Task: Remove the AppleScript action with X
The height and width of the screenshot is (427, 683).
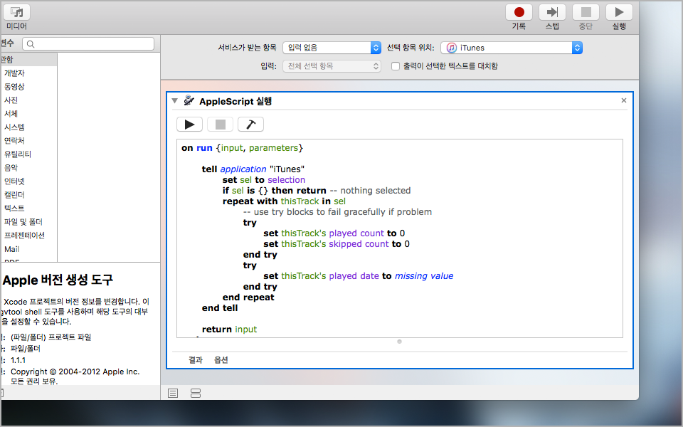Action: point(624,100)
